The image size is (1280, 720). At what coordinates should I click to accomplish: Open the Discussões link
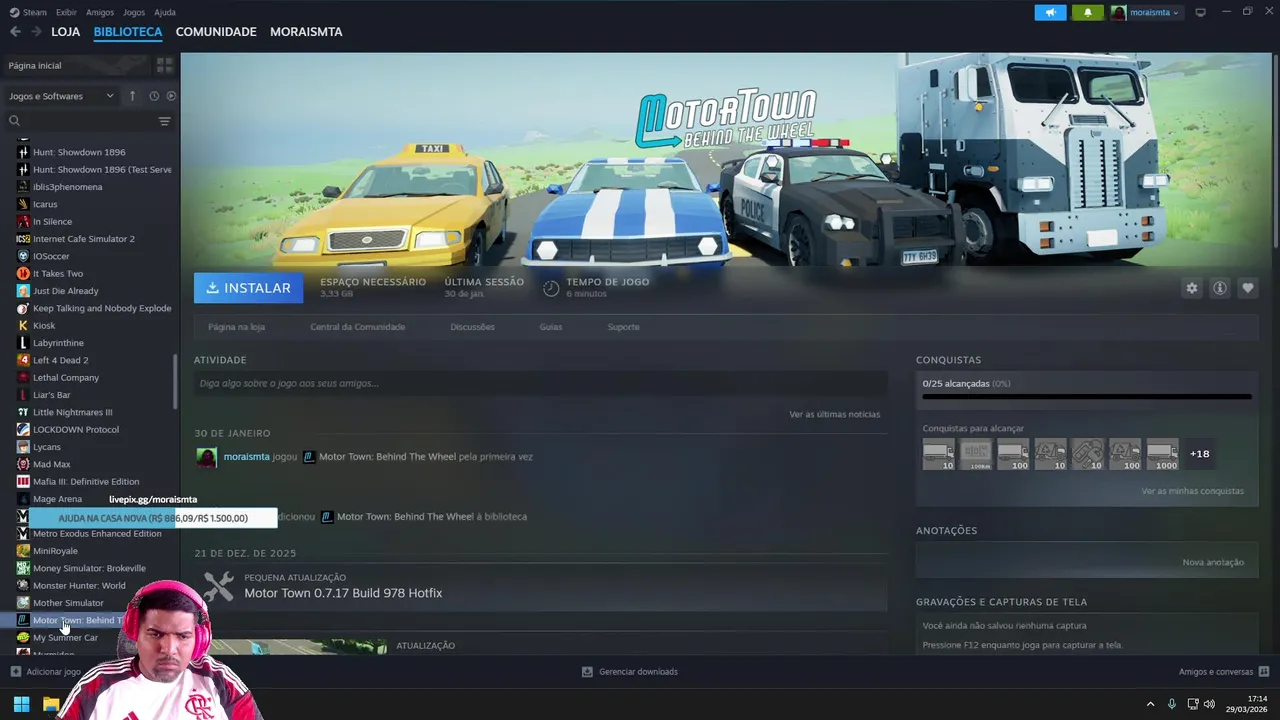[472, 327]
